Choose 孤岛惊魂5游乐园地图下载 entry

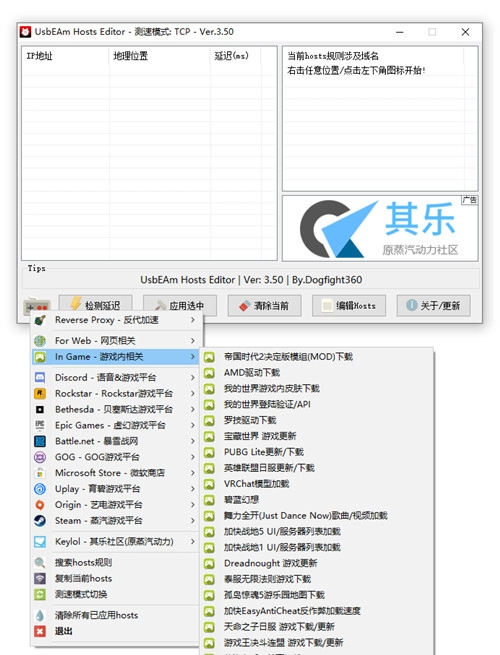[x=317, y=595]
